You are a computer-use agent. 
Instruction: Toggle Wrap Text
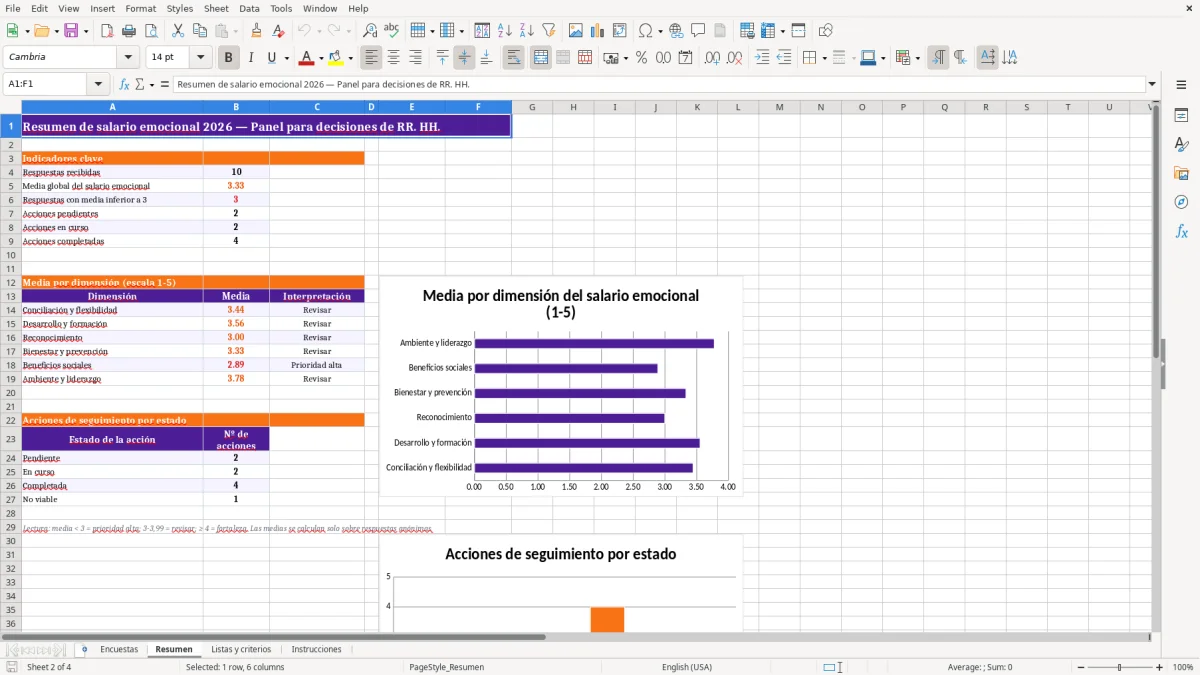click(x=513, y=58)
